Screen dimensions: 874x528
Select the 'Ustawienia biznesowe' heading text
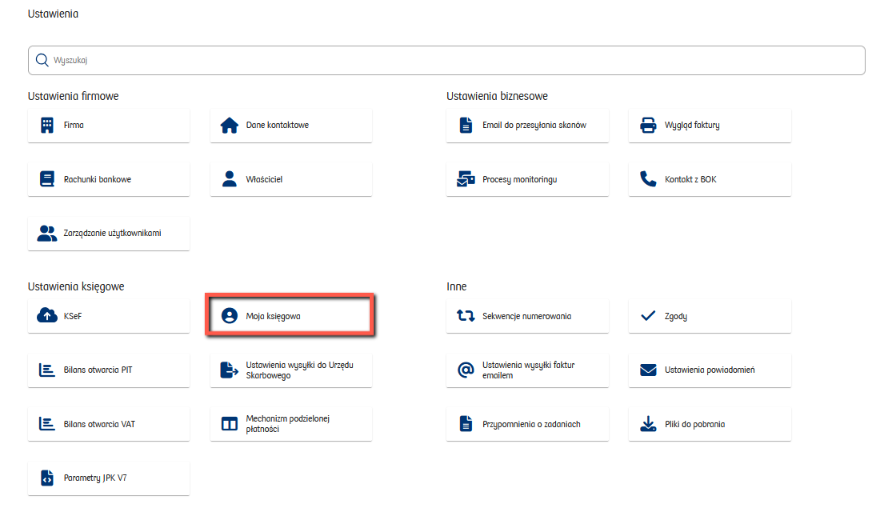click(x=497, y=96)
